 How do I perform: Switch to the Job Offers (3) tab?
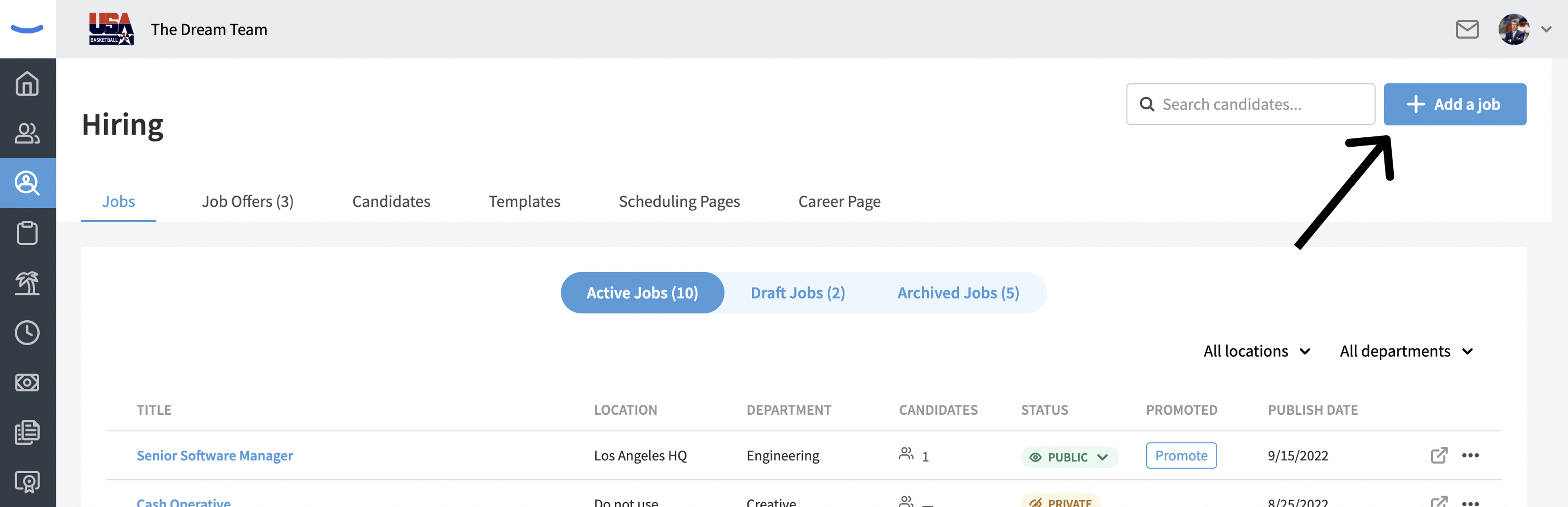pyautogui.click(x=248, y=201)
